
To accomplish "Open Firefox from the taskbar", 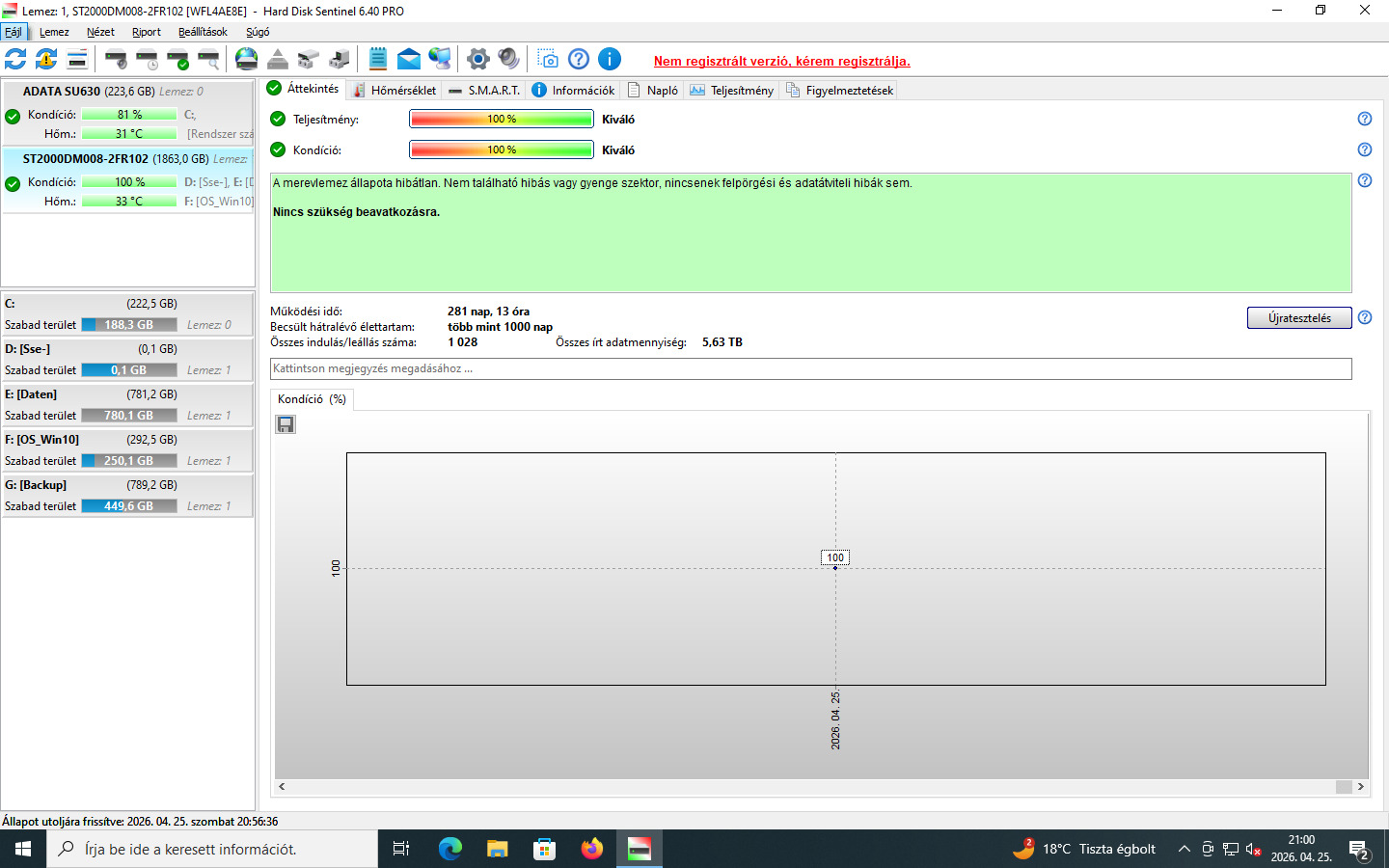I will click(591, 849).
